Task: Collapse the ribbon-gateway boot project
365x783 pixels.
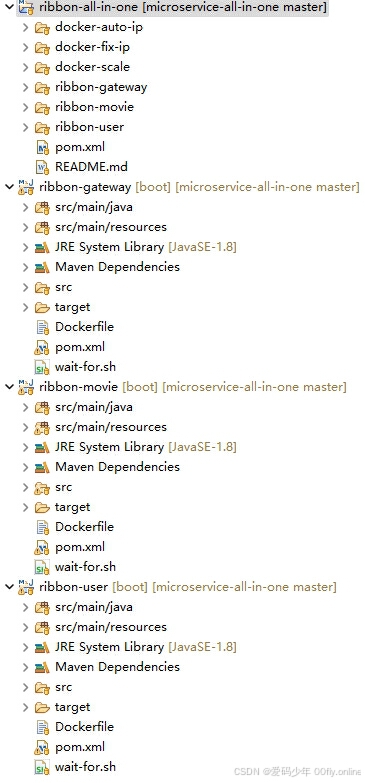Action: (9, 187)
